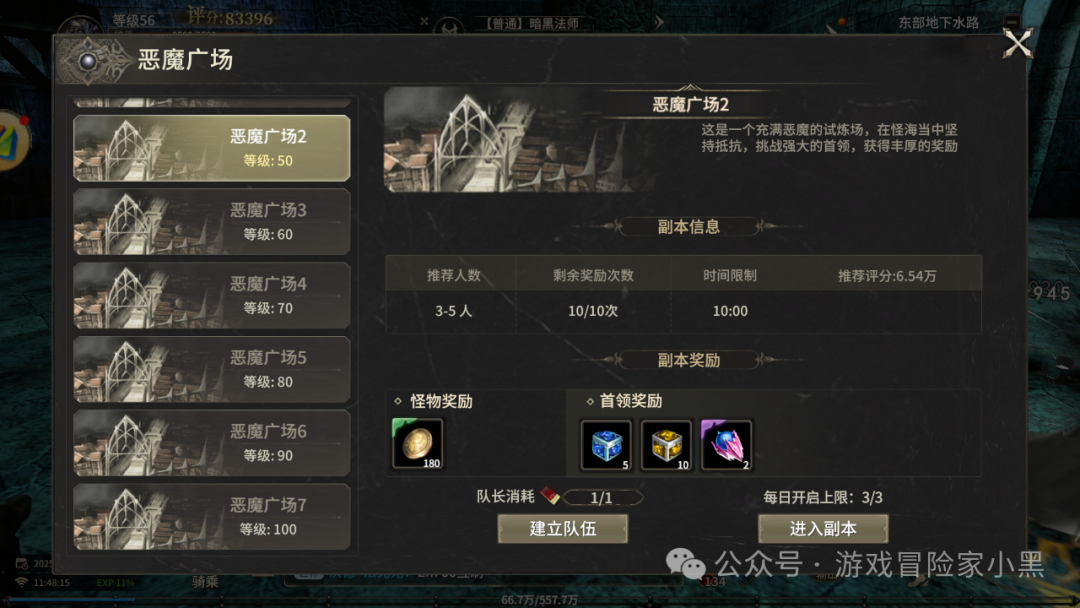Select 恶魔广场2 level 50 dungeon

[x=211, y=148]
